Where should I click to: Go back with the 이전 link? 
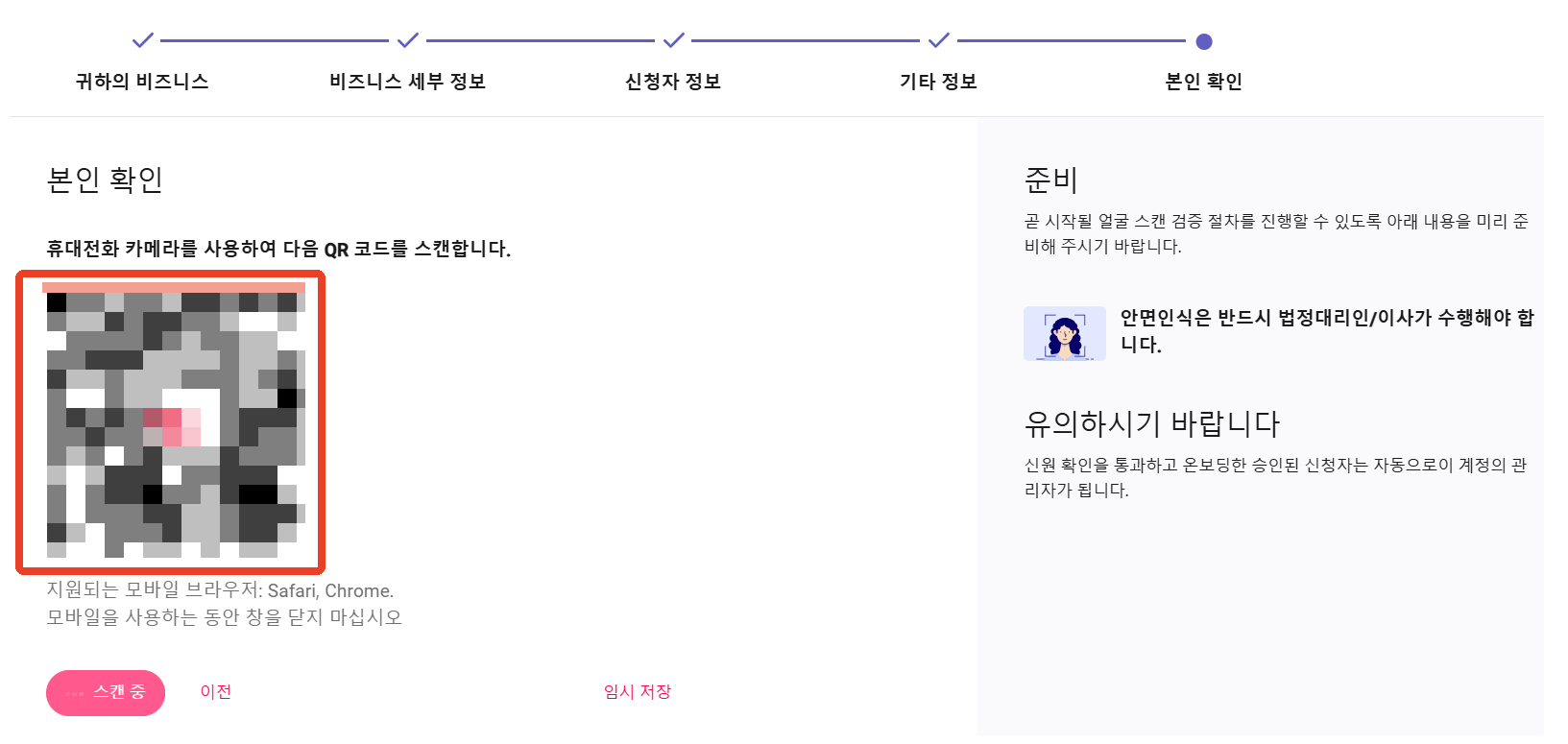tap(216, 692)
